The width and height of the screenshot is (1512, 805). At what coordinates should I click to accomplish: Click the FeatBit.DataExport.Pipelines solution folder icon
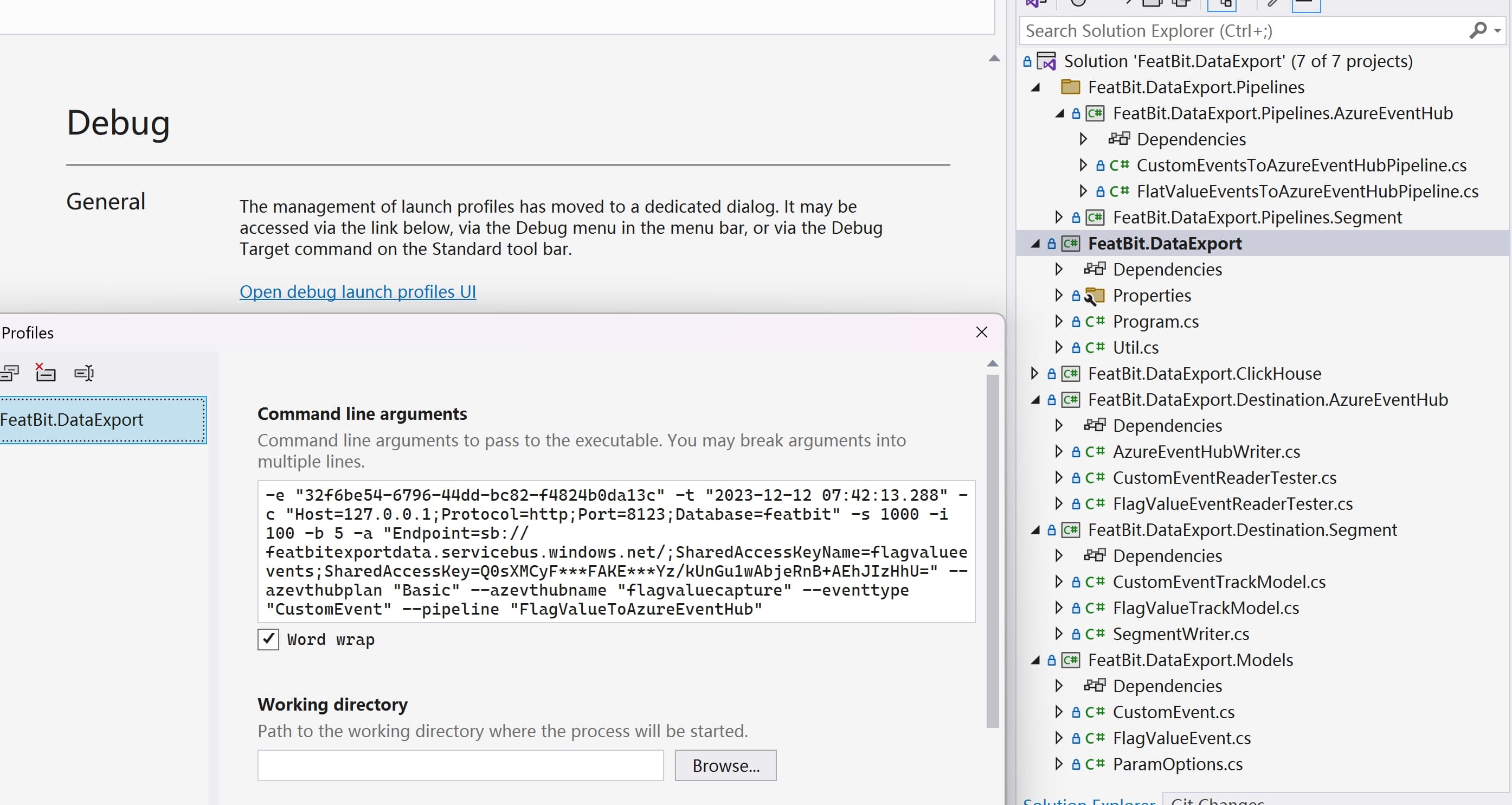tap(1070, 87)
